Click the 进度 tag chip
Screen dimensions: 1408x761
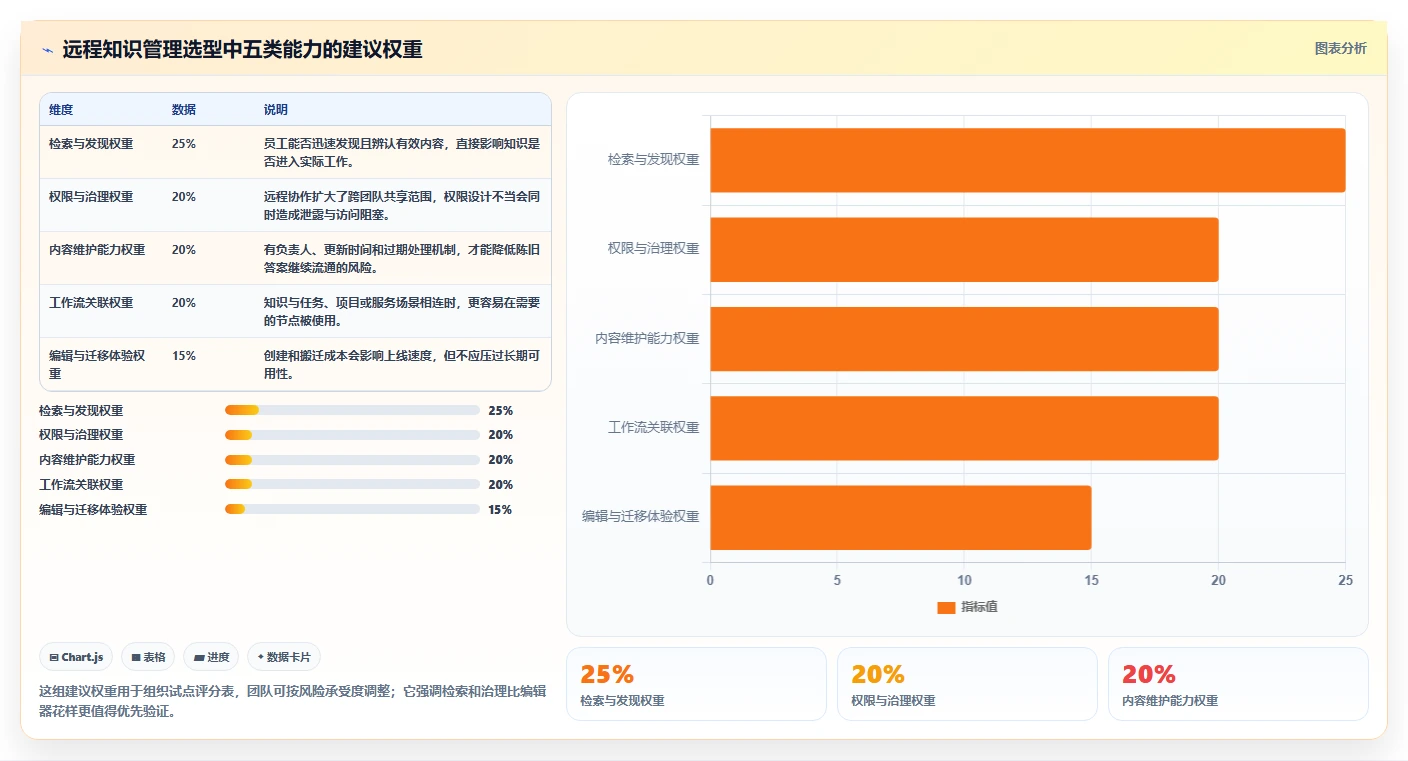pos(211,657)
